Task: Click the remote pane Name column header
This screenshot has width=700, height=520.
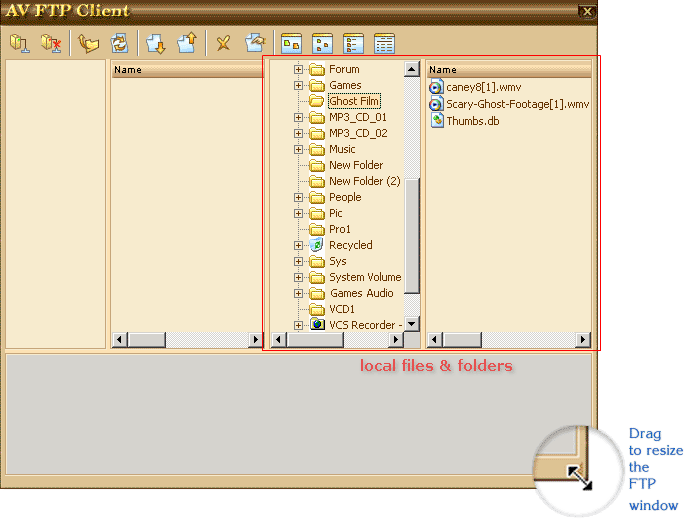Action: coord(188,70)
